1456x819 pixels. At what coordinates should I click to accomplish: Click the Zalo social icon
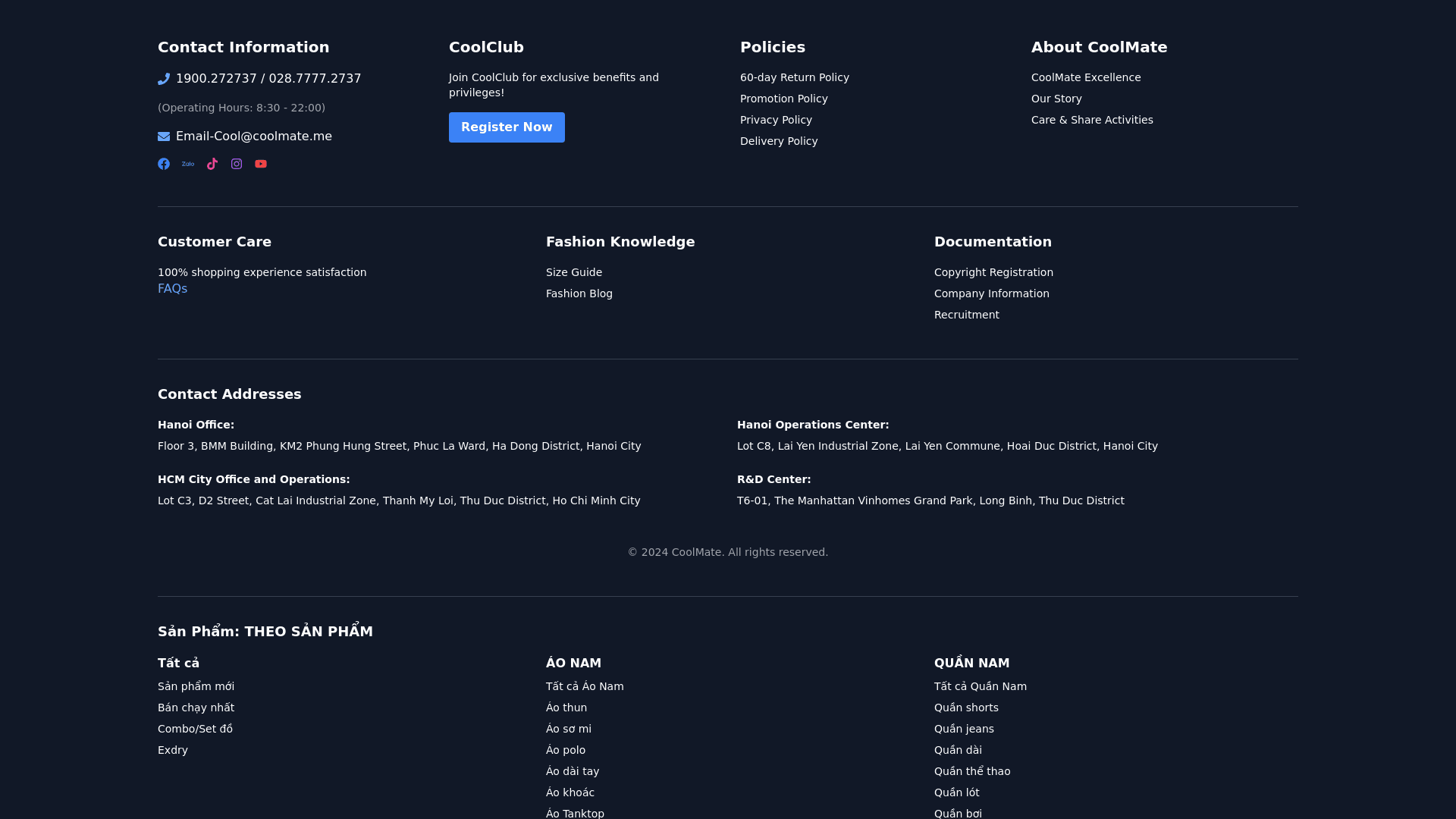point(188,164)
